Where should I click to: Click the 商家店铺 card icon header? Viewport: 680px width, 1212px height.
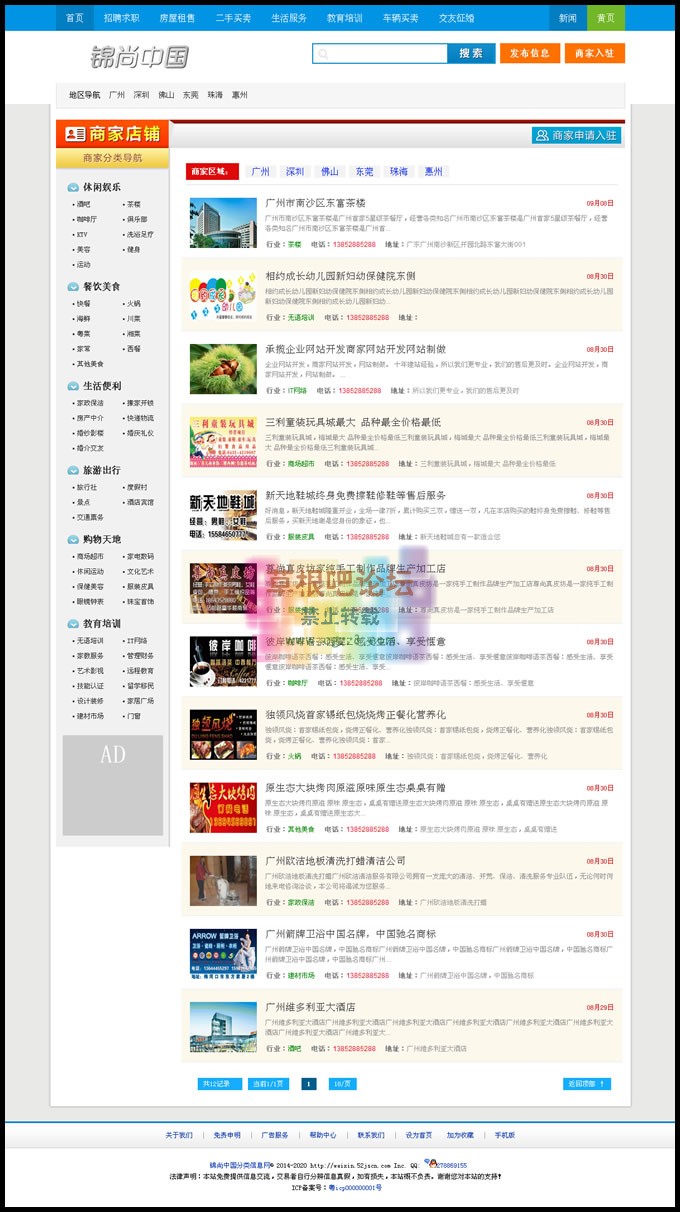(112, 133)
